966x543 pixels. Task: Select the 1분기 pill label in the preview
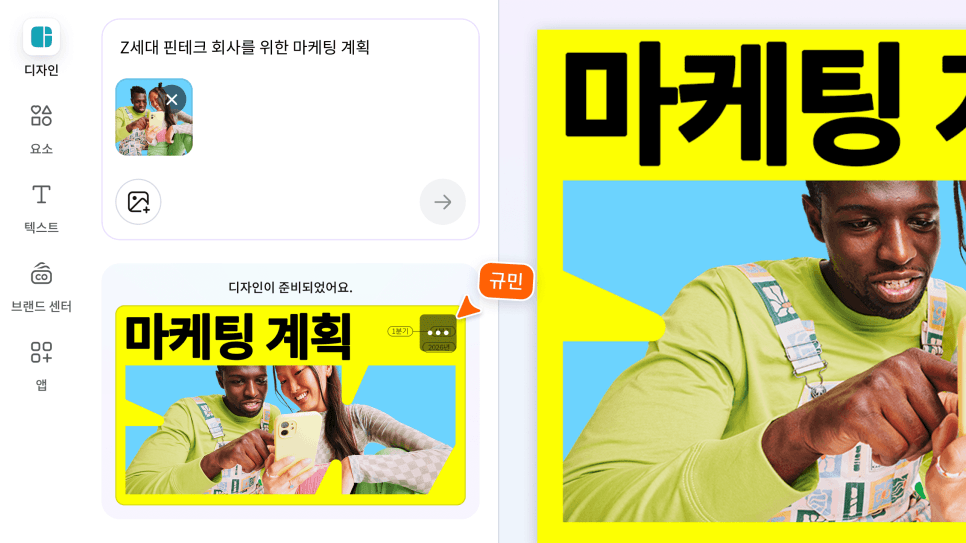[400, 332]
